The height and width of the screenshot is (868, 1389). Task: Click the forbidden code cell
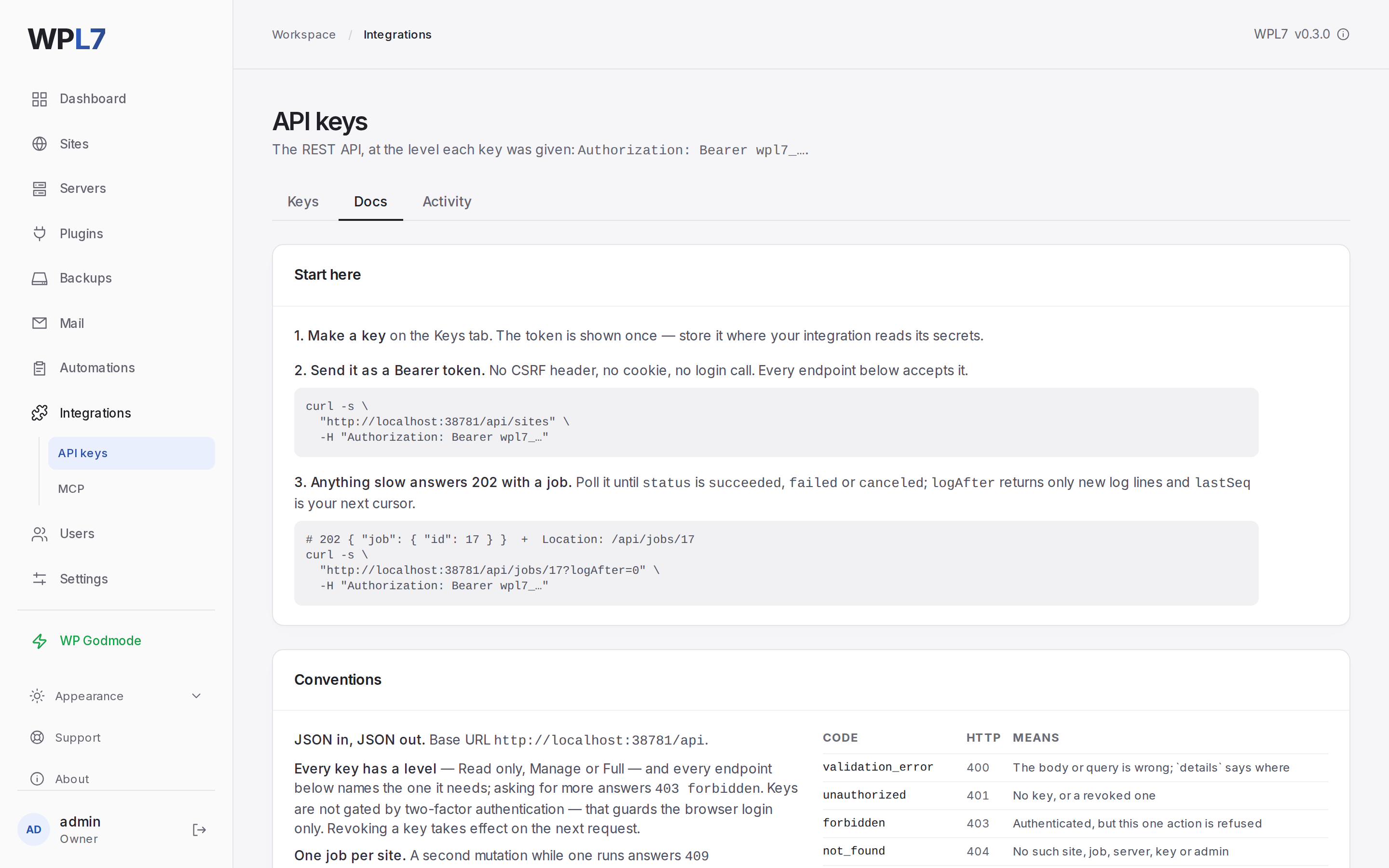tap(854, 823)
